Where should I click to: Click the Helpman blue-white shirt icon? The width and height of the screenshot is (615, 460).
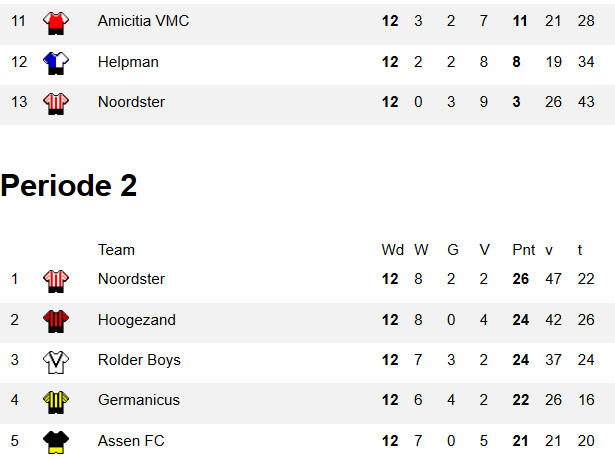coord(56,63)
